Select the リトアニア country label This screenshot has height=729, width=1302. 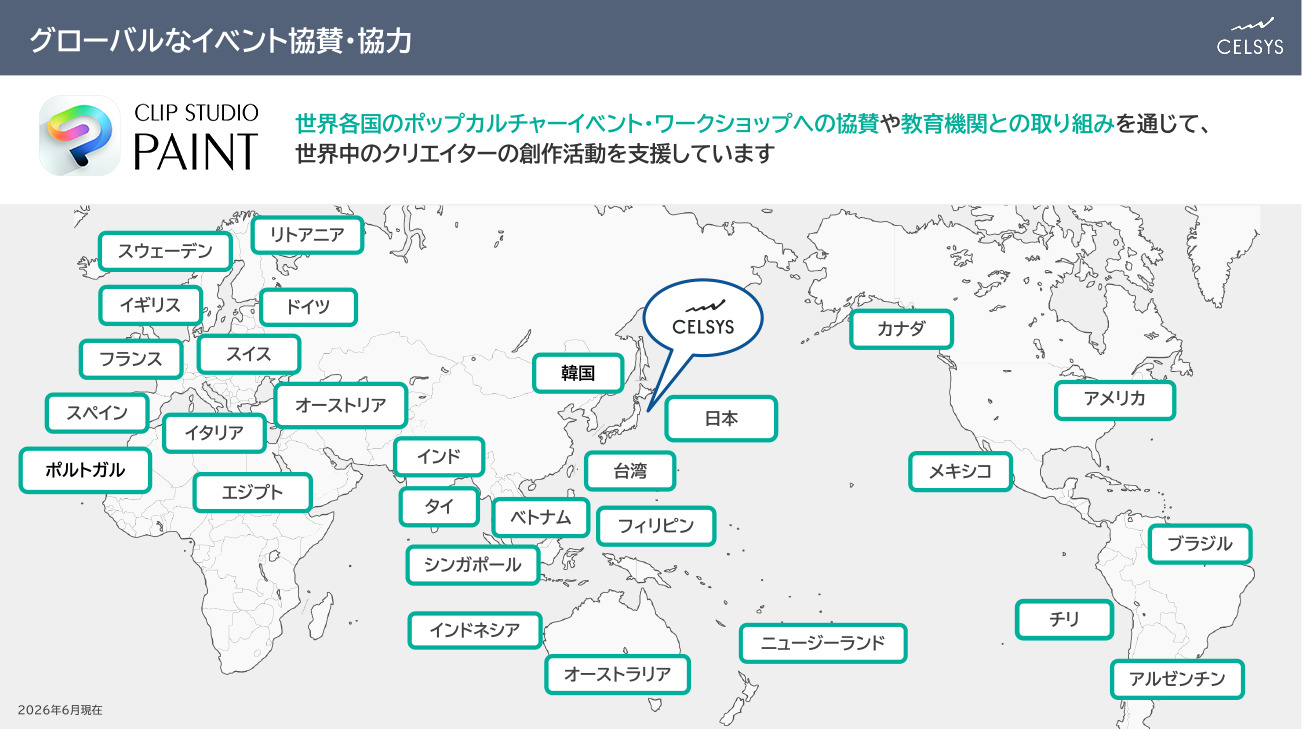click(307, 235)
